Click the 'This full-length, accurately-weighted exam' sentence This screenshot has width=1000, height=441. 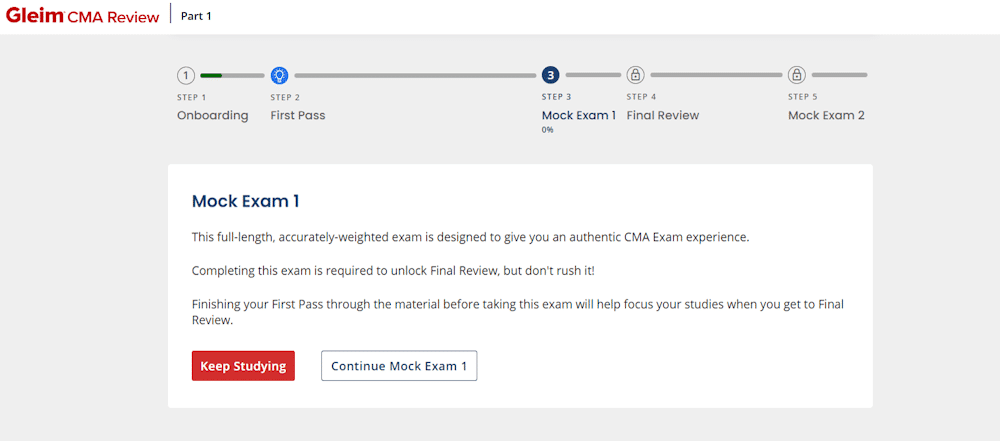[471, 237]
